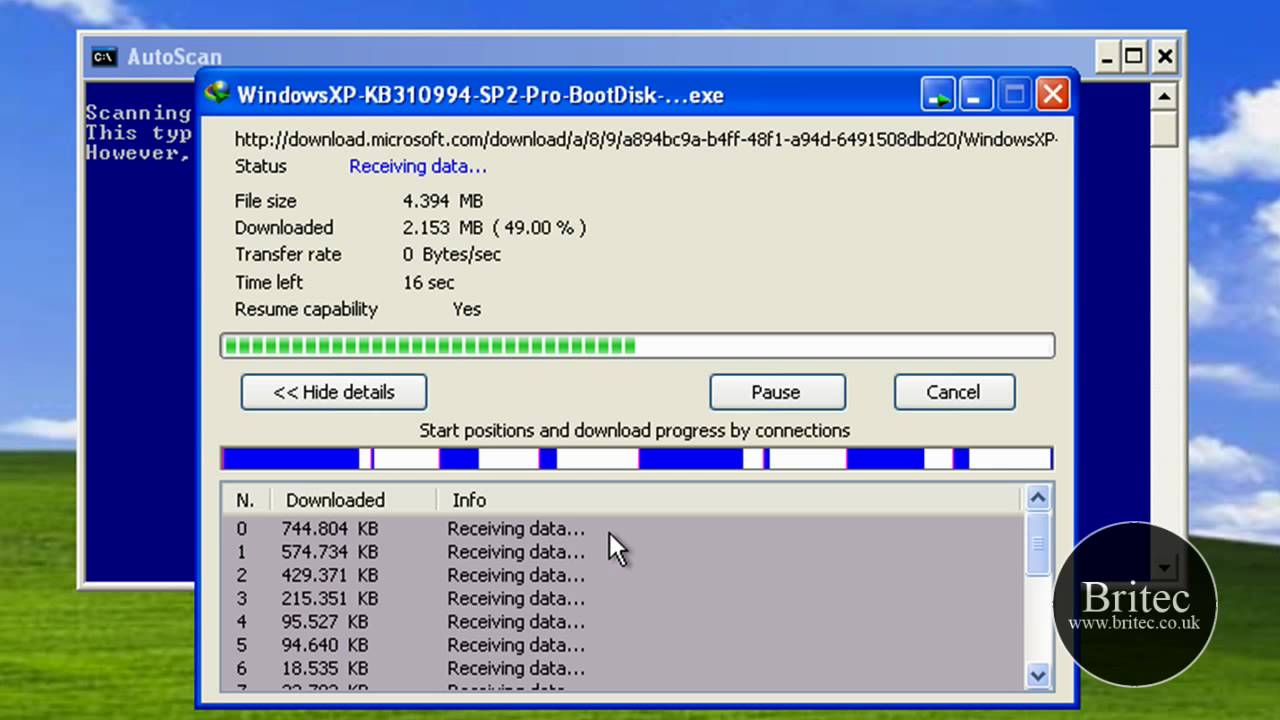Click the Resume capability Yes value
The height and width of the screenshot is (720, 1280).
(467, 309)
